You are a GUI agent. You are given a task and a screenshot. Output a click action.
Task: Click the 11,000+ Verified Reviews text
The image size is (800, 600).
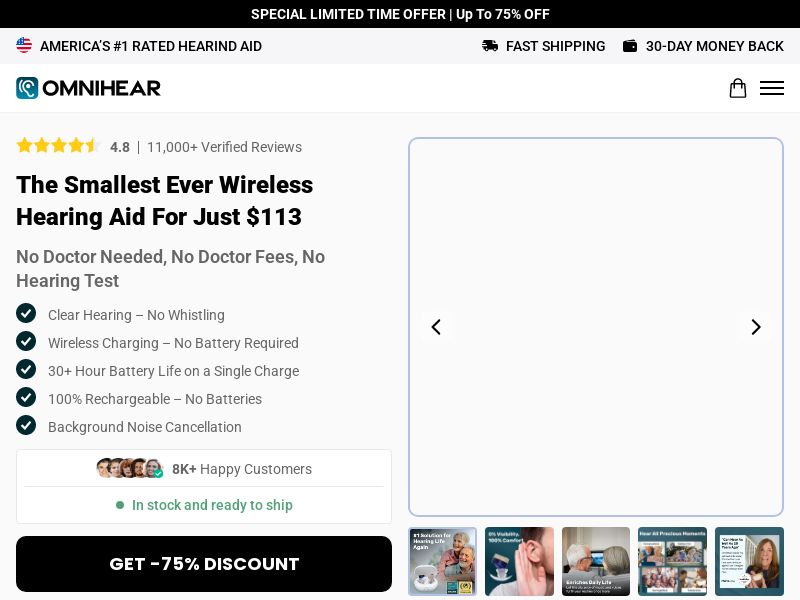pyautogui.click(x=224, y=147)
